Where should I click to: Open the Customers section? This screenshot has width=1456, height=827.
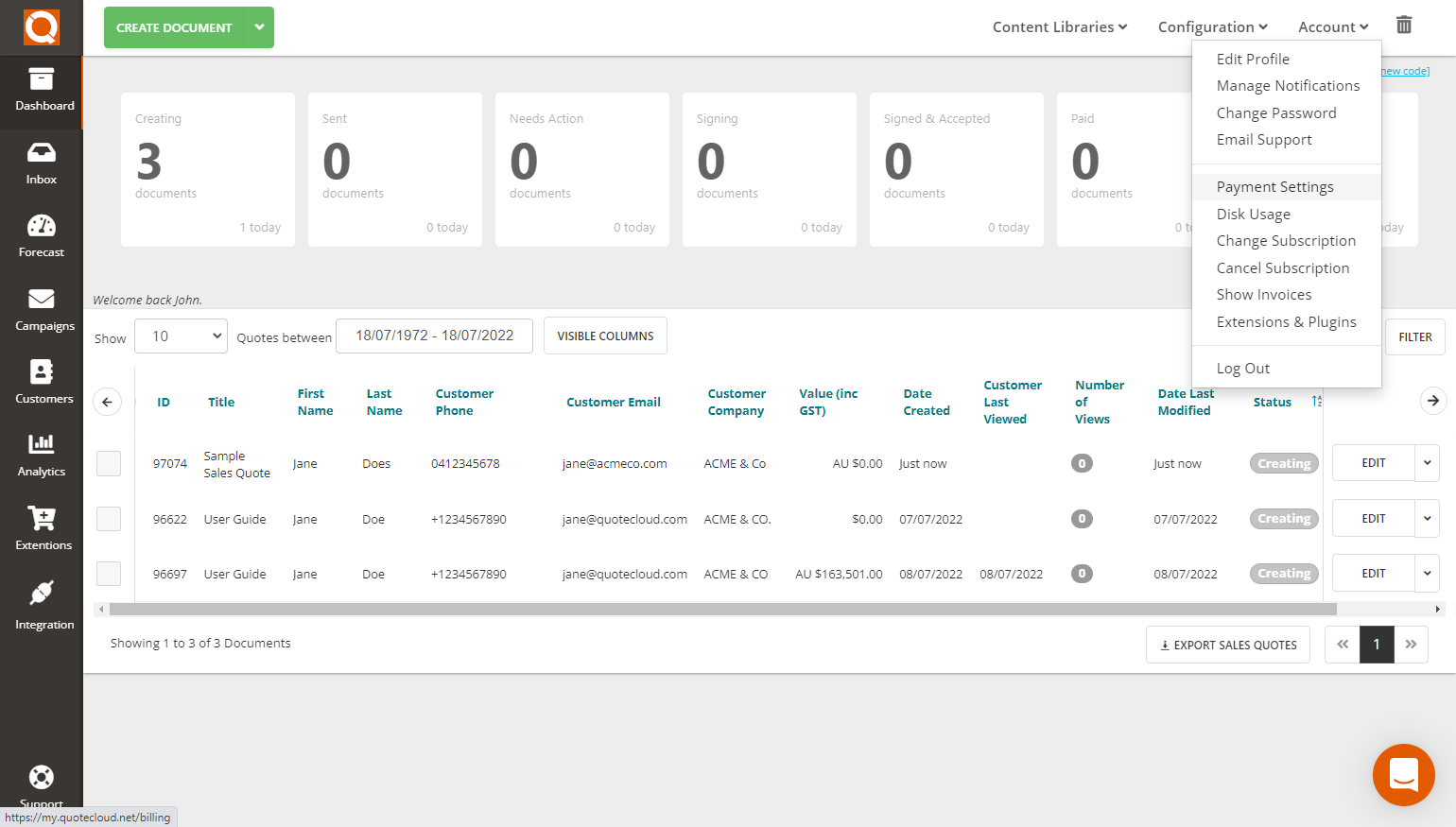pos(42,383)
